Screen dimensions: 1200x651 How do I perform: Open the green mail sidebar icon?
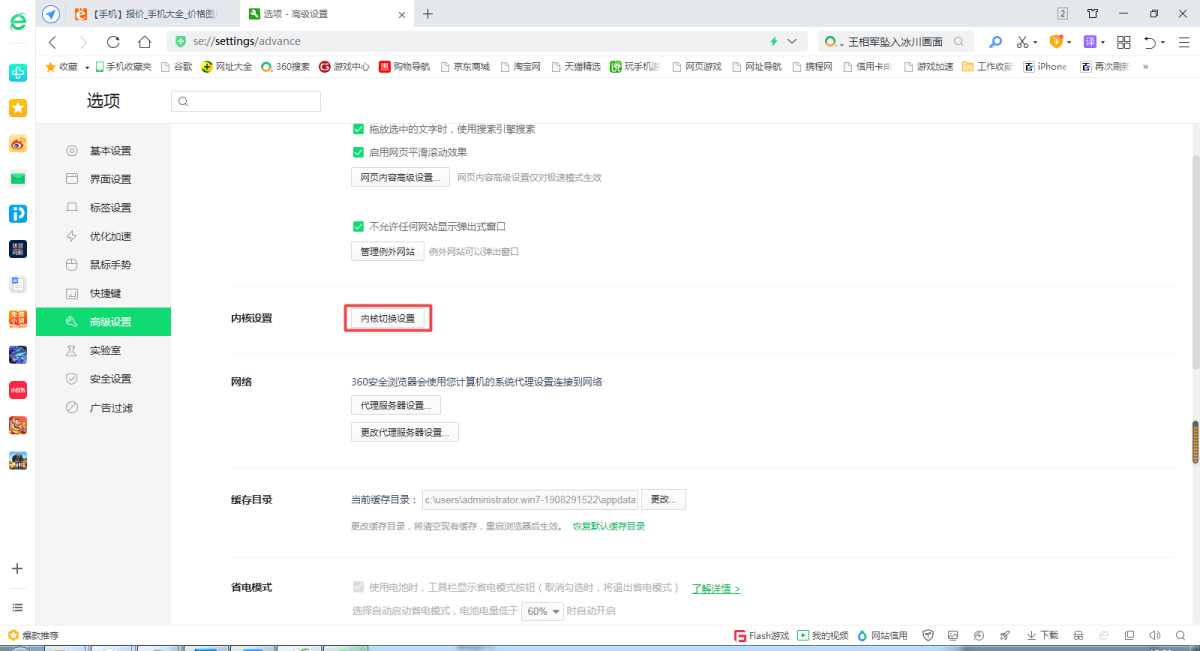pyautogui.click(x=18, y=179)
